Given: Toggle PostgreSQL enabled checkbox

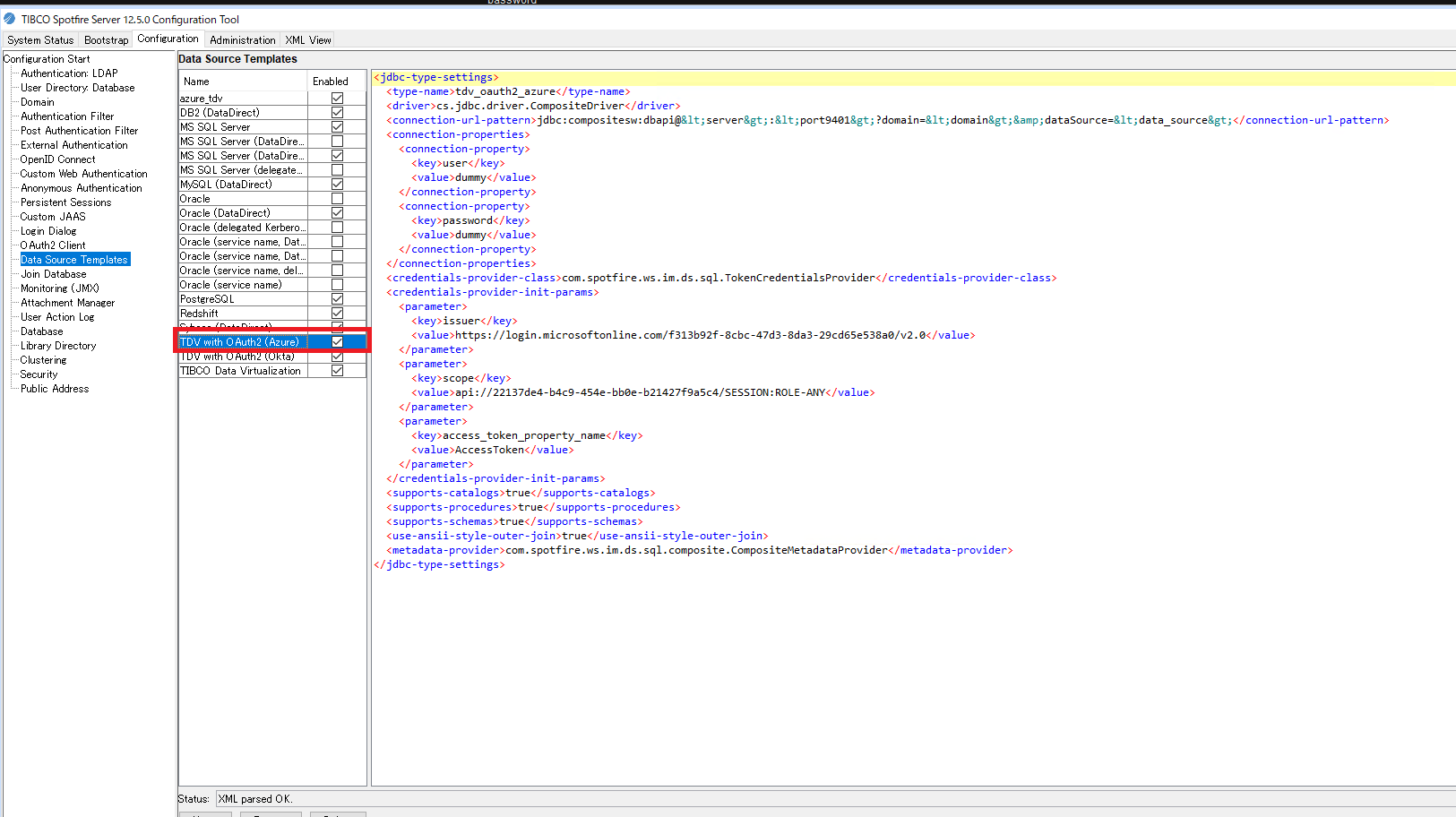Looking at the screenshot, I should (x=337, y=299).
